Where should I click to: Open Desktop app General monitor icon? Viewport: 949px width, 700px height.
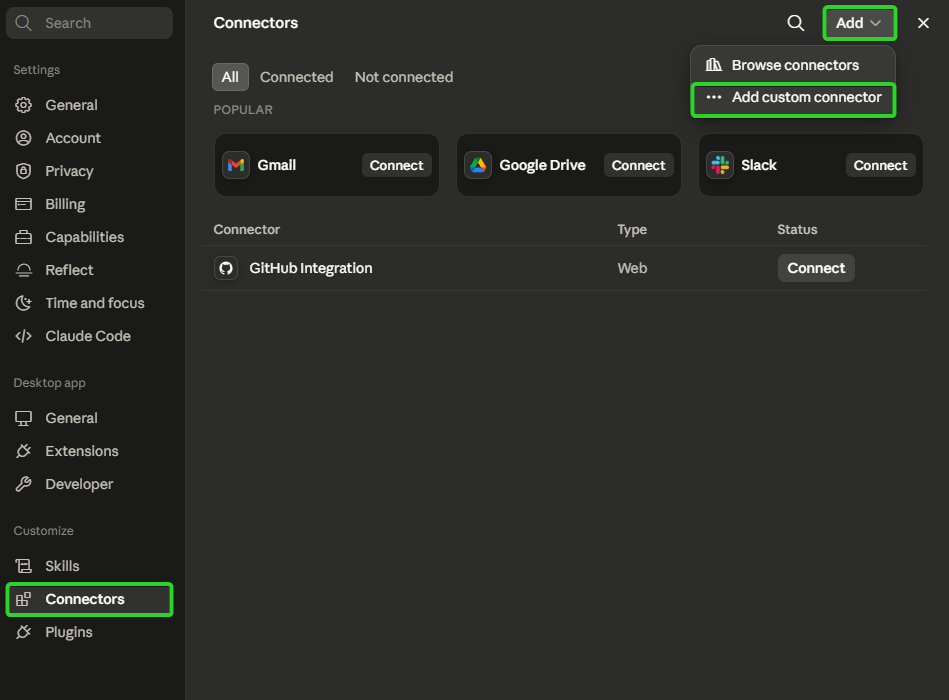click(x=24, y=418)
